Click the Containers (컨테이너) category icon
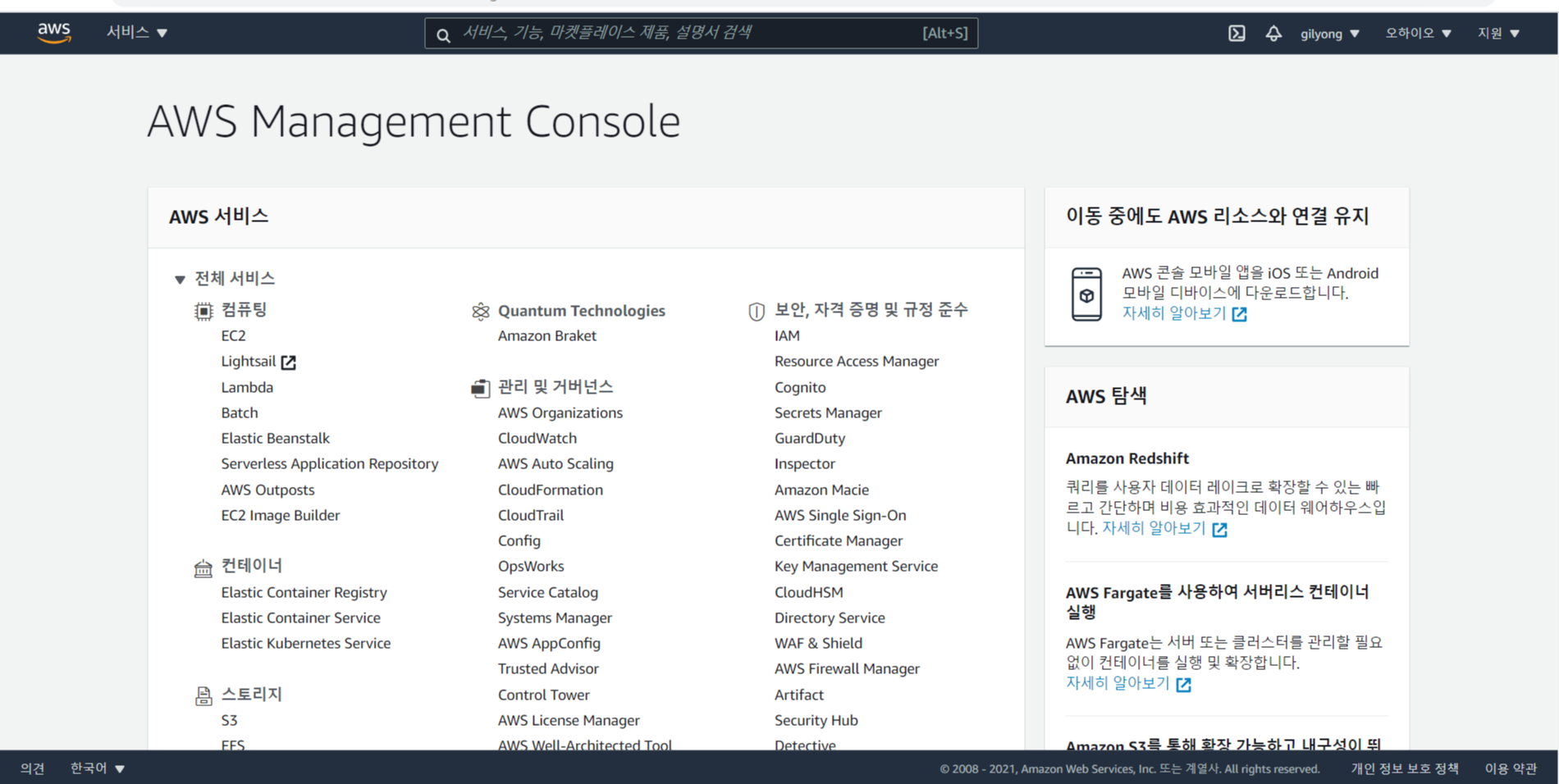This screenshot has height=784, width=1559. tap(203, 568)
